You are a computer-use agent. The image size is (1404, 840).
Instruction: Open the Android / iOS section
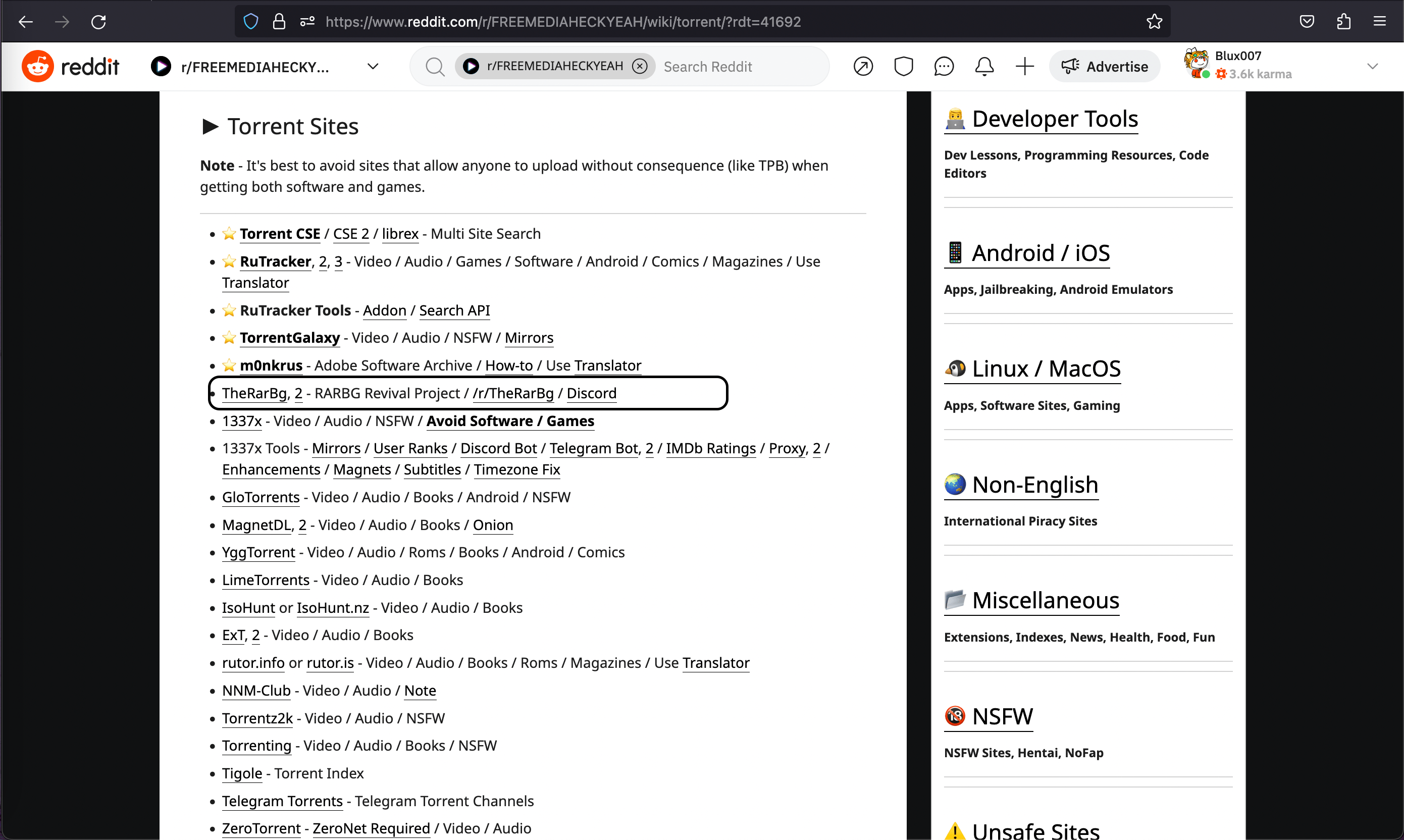click(1040, 252)
